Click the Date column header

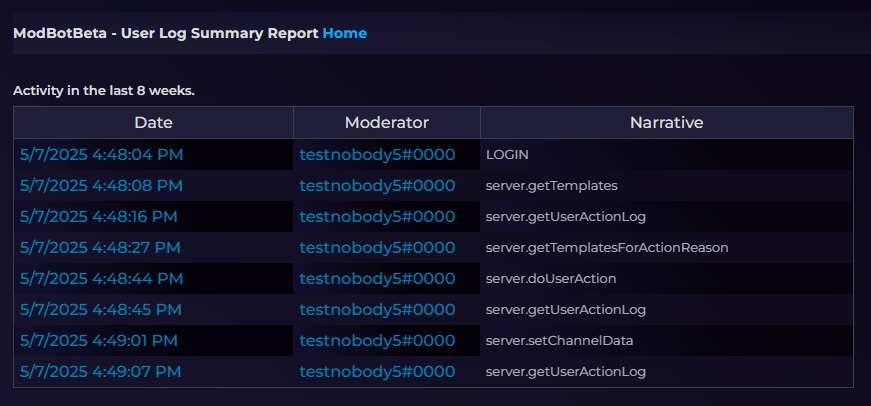tap(153, 123)
